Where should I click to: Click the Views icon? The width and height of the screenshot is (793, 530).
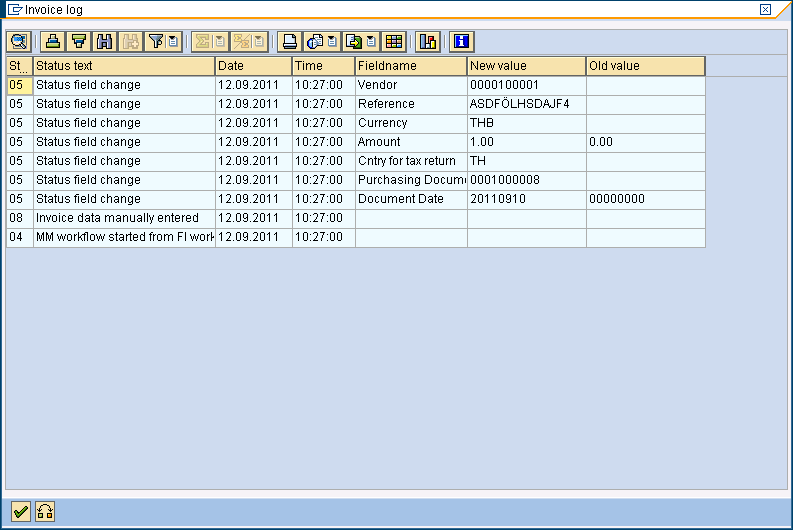(315, 41)
